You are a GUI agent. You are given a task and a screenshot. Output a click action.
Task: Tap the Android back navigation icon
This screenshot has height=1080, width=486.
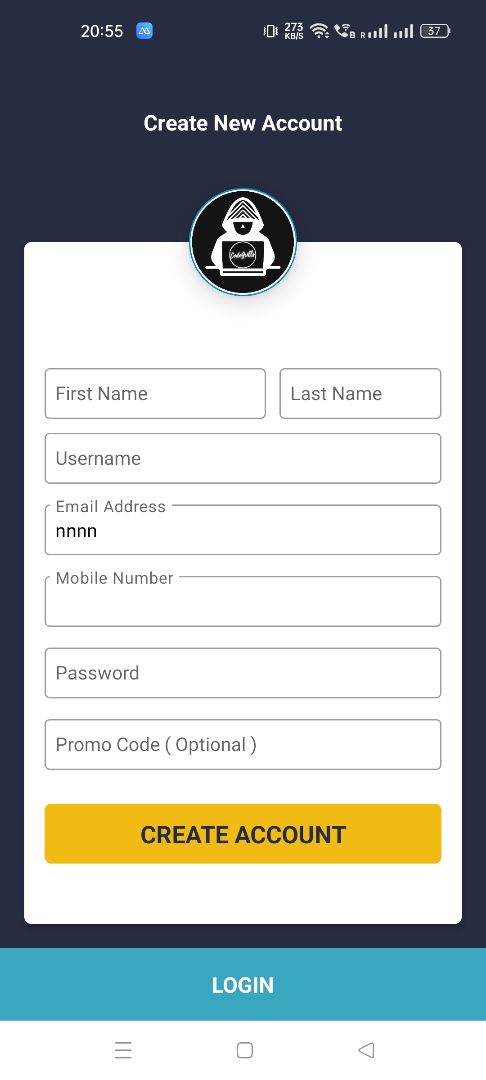(366, 1050)
